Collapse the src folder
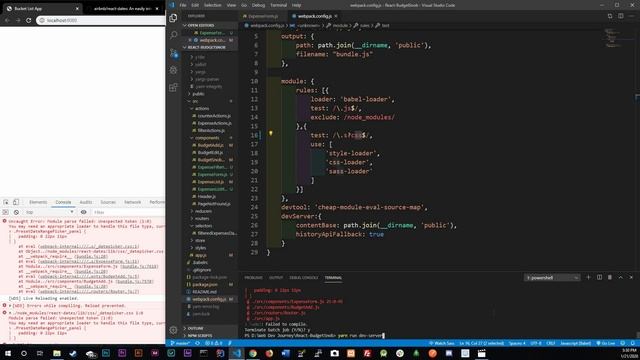 coord(195,101)
